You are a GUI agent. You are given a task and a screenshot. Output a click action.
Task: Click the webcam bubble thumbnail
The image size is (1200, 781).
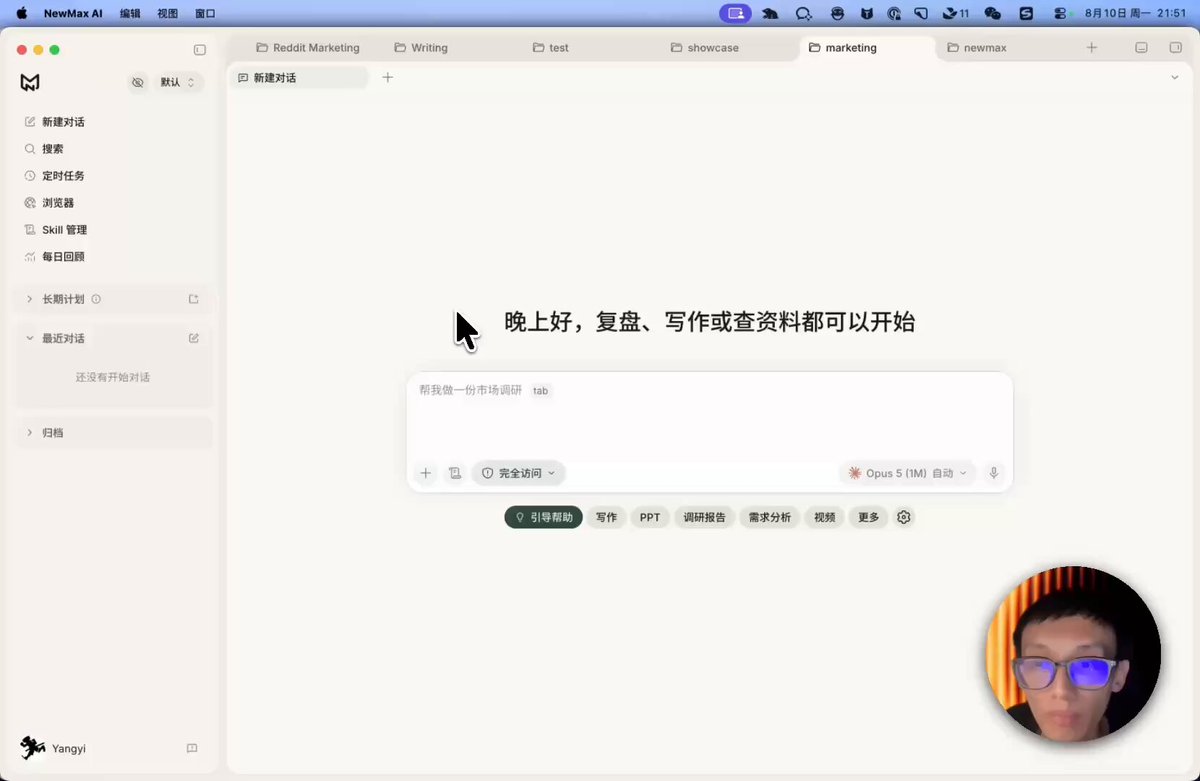(x=1073, y=655)
